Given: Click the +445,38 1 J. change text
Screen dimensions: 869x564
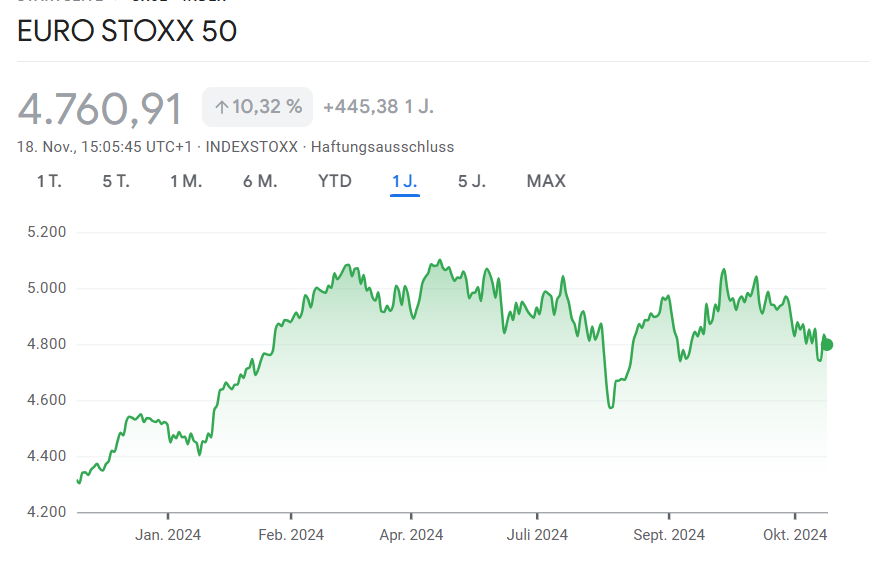Looking at the screenshot, I should [x=379, y=106].
